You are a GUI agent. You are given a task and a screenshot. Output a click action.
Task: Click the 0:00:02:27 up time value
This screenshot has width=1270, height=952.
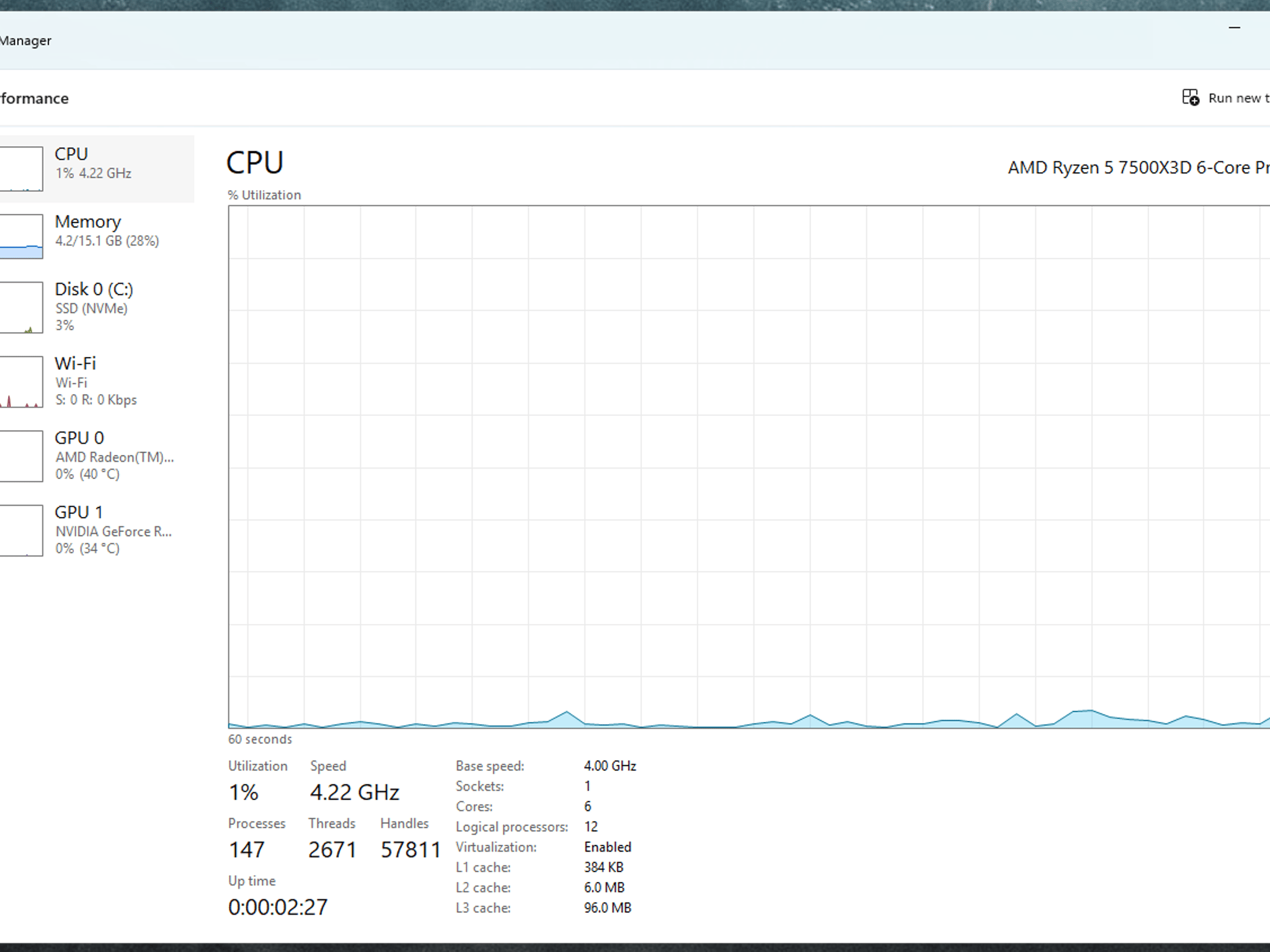coord(278,907)
